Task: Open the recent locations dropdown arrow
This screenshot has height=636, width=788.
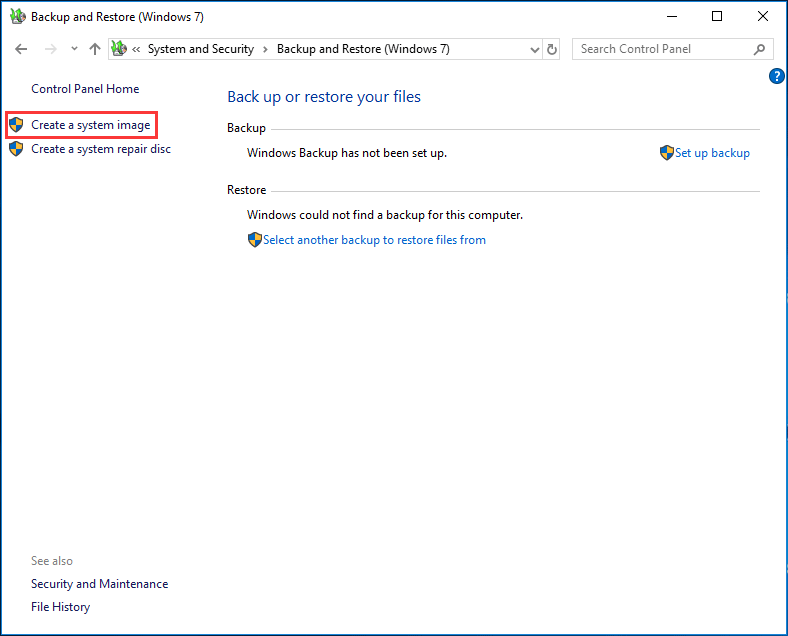Action: (74, 49)
